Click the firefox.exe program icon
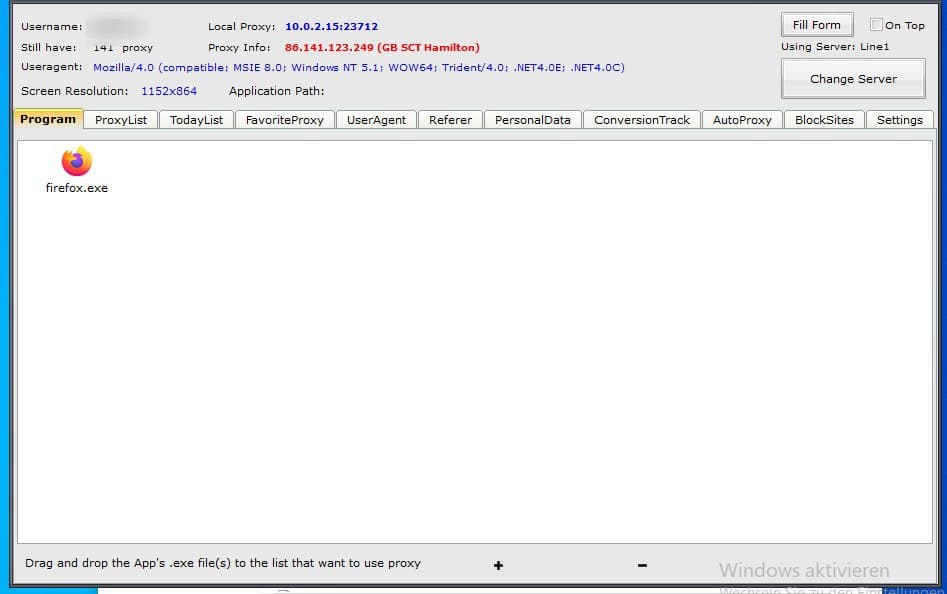The image size is (947, 594). [x=76, y=162]
